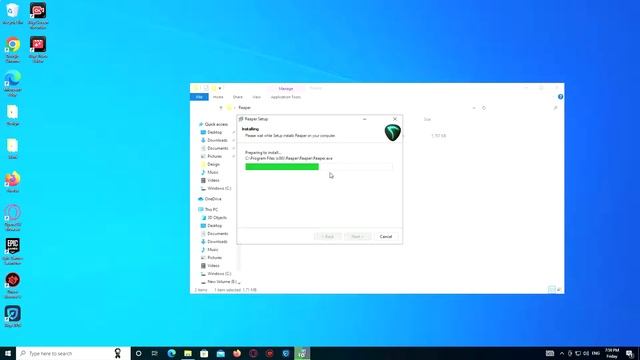Select This PC in the navigation pane

[208, 210]
